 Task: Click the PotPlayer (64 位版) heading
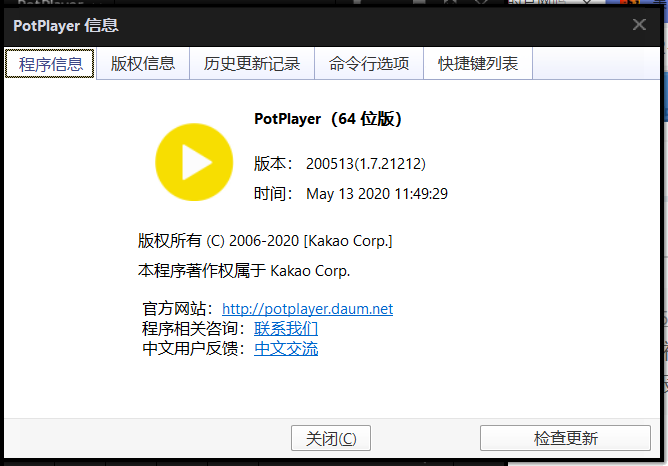[x=328, y=119]
